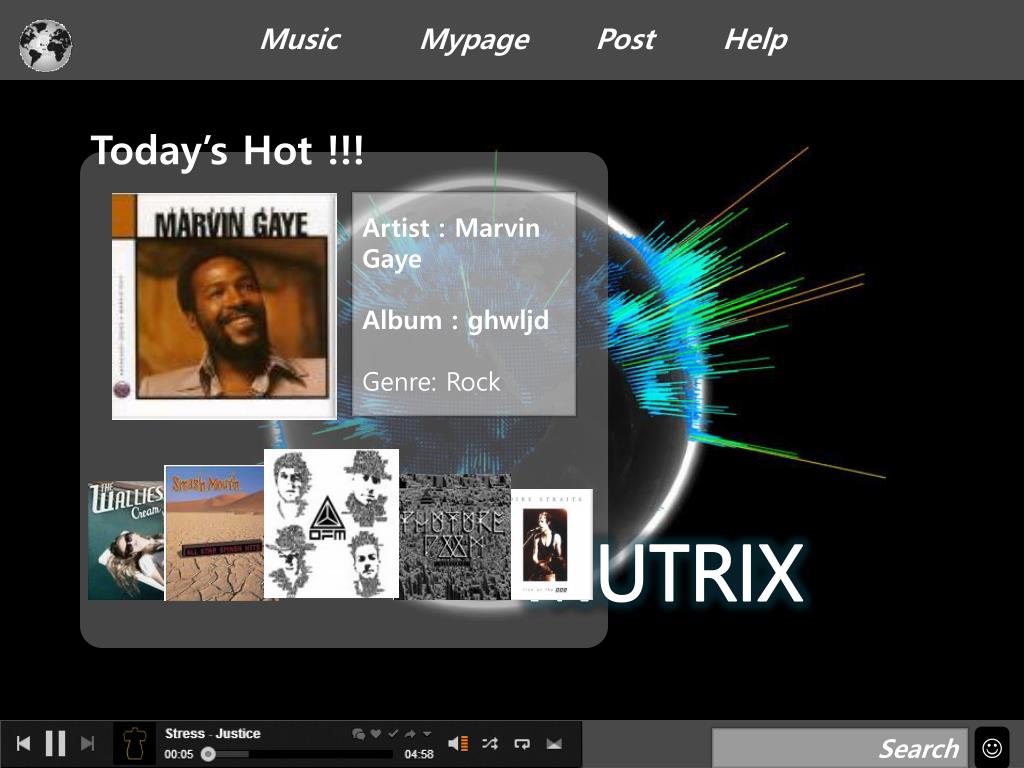Enable shuffle playback
The height and width of the screenshot is (768, 1024).
tap(488, 743)
